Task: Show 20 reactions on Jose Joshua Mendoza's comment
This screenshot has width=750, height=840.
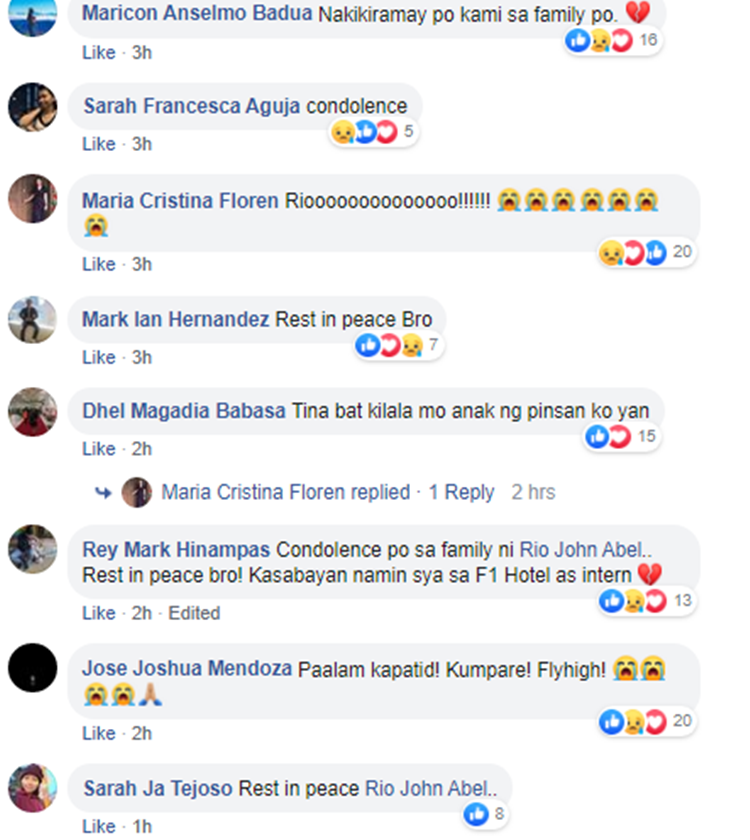Action: (x=647, y=722)
